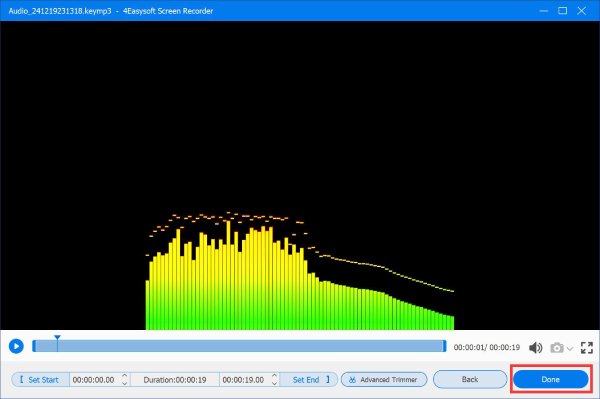Click the middle of the trim timeline bar

239,346
